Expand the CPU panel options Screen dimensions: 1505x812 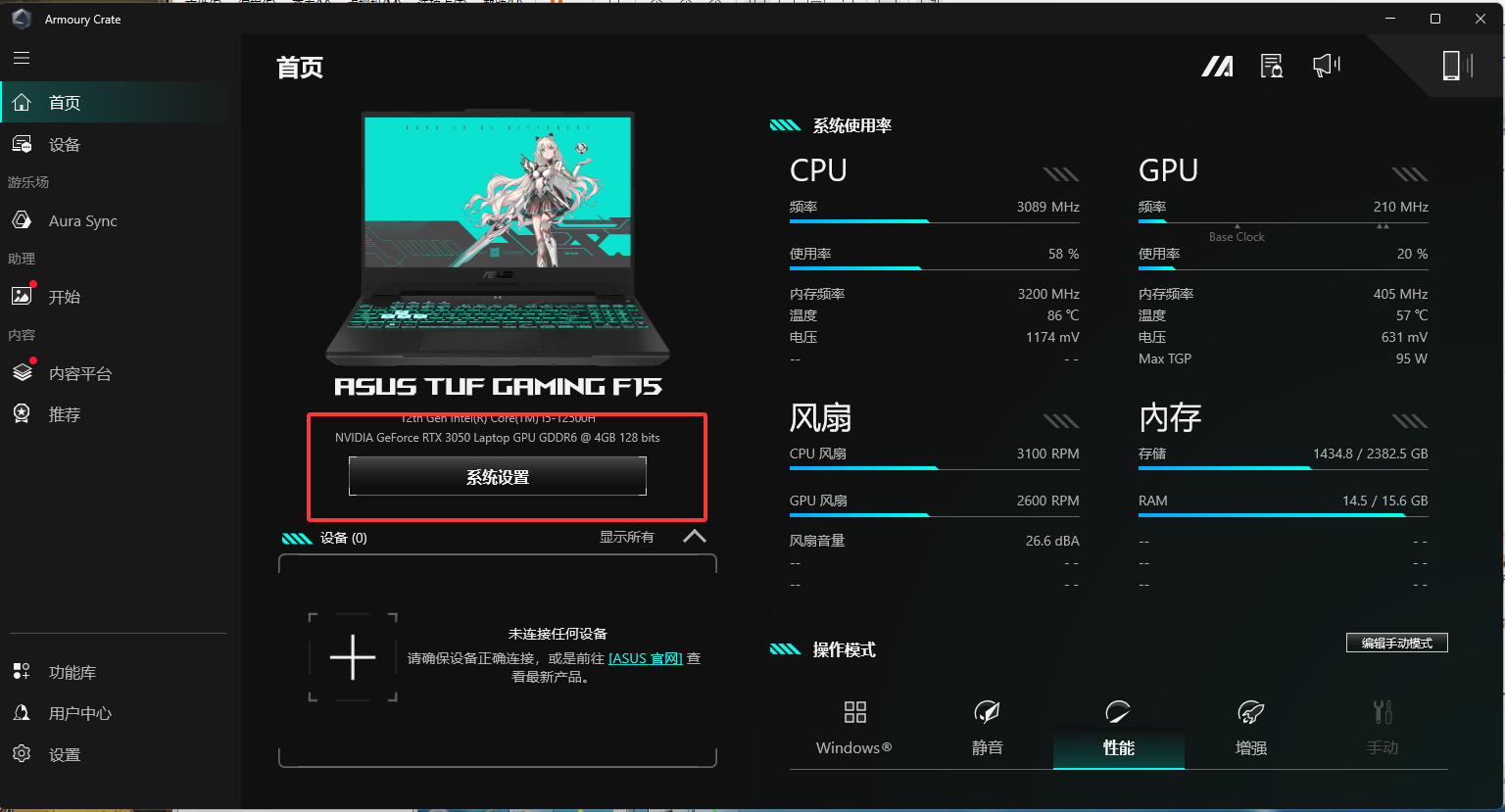[x=1061, y=174]
